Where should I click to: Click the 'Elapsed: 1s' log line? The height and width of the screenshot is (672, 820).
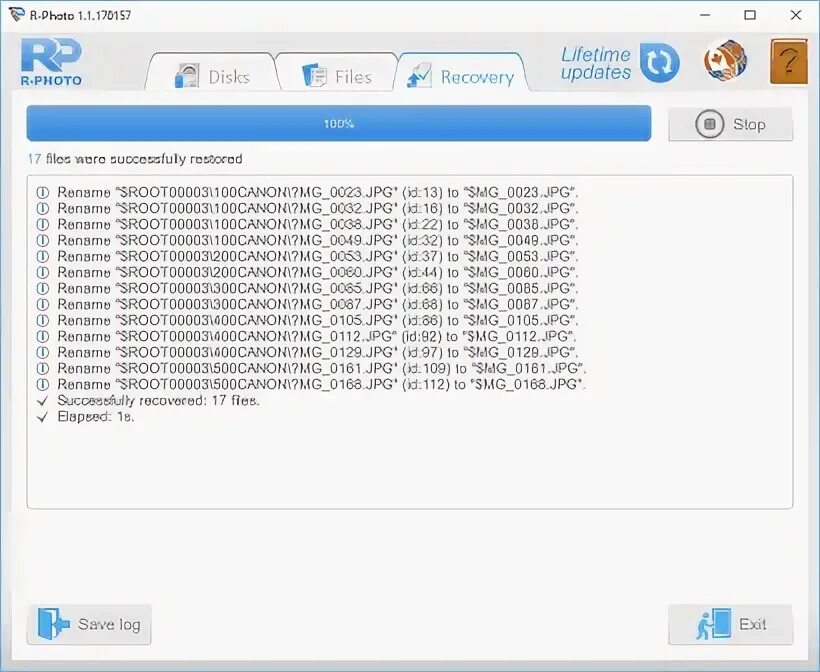pos(96,417)
